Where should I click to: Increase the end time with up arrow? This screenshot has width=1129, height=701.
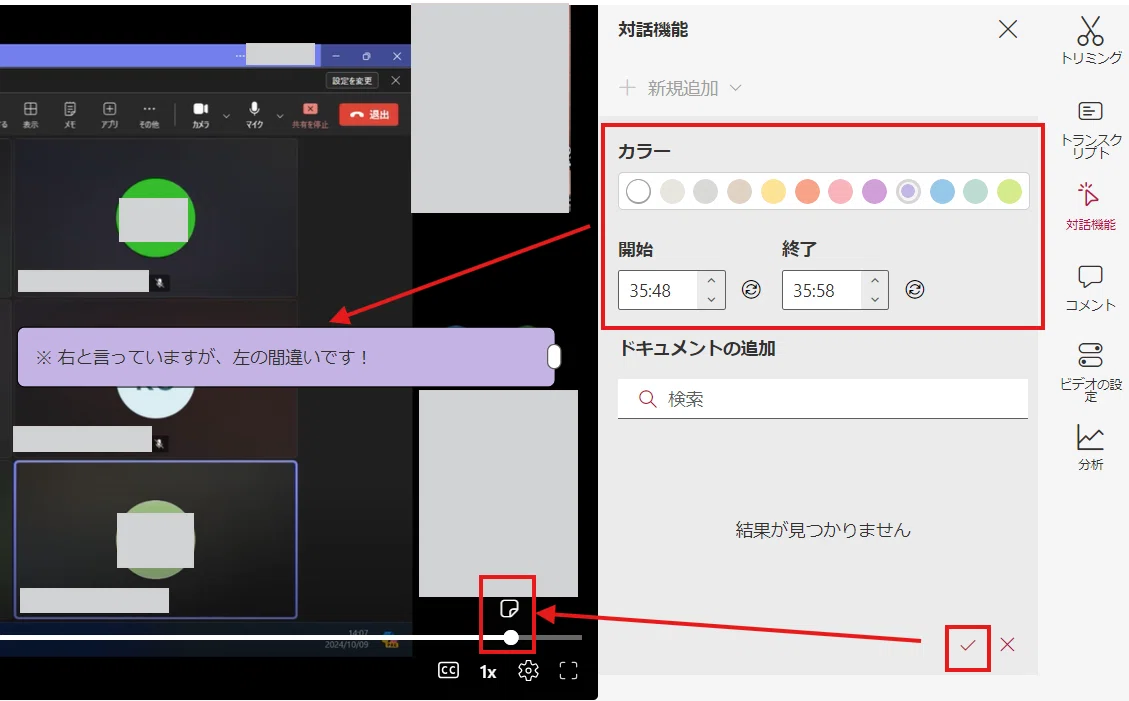[875, 281]
